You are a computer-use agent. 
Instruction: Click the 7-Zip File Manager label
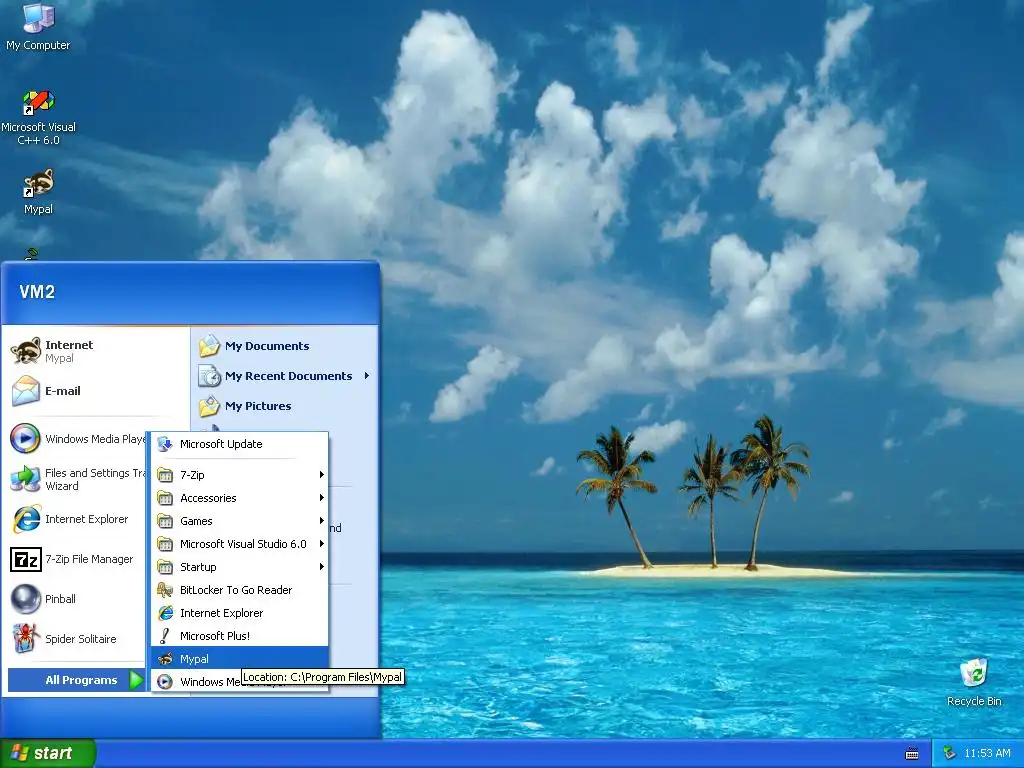coord(89,559)
